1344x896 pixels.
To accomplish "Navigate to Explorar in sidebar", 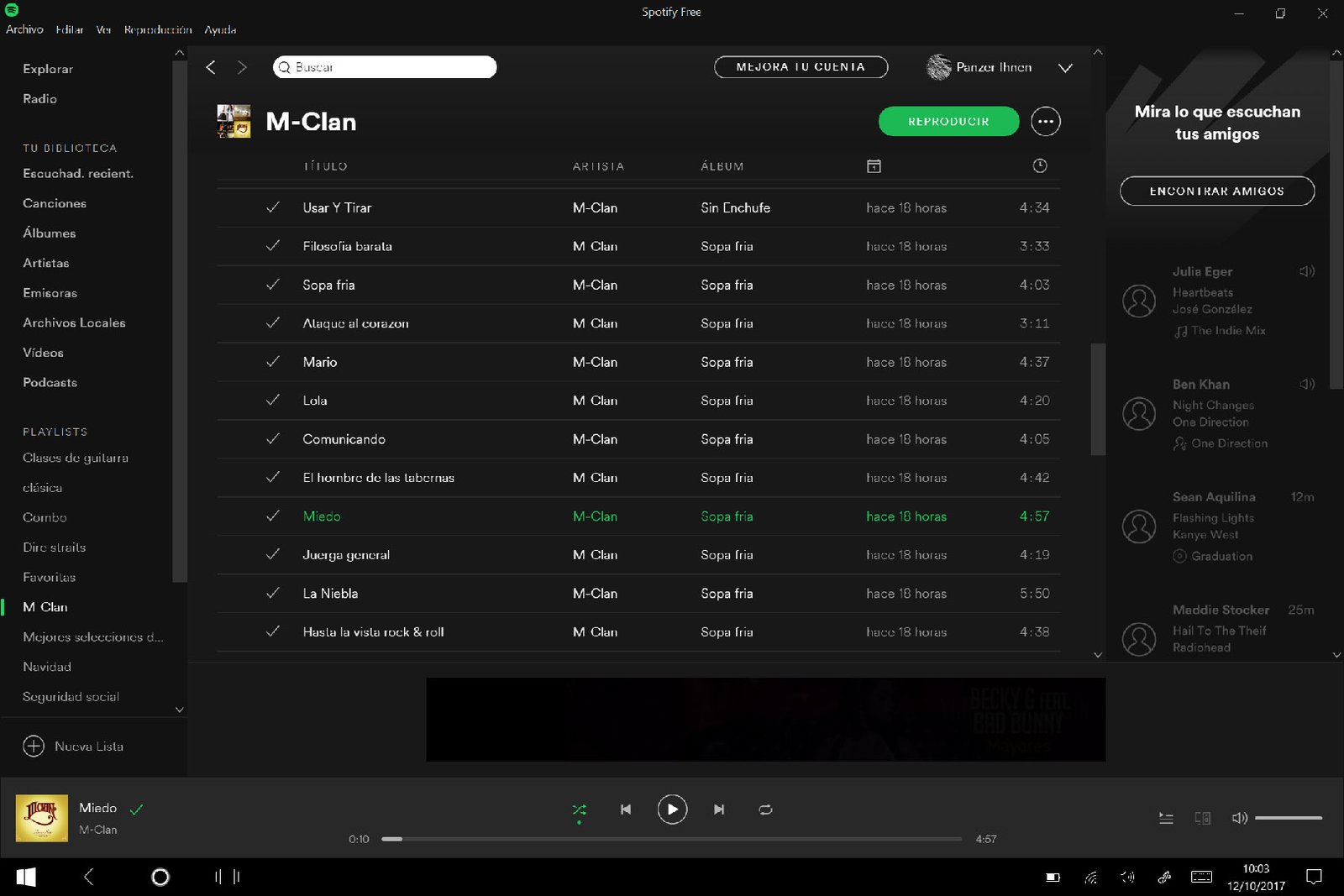I will coord(48,69).
